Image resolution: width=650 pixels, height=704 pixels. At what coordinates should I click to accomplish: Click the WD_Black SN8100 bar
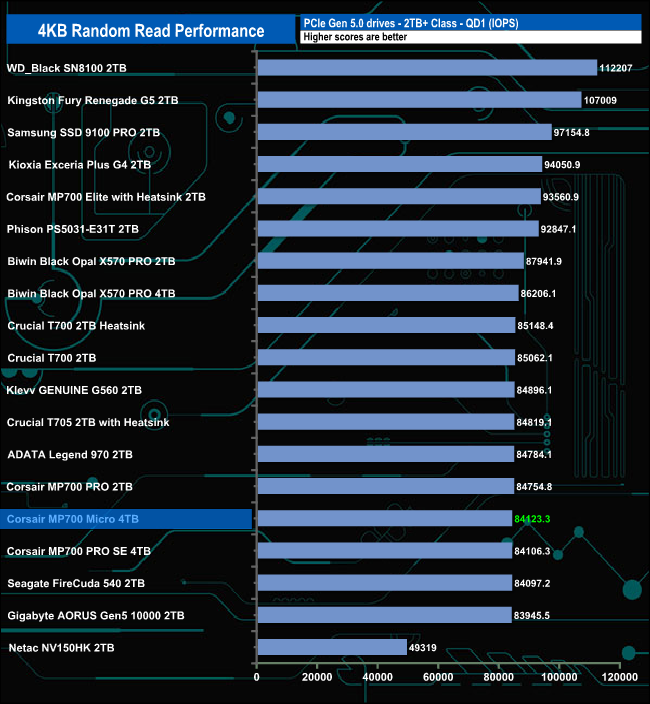coord(427,68)
